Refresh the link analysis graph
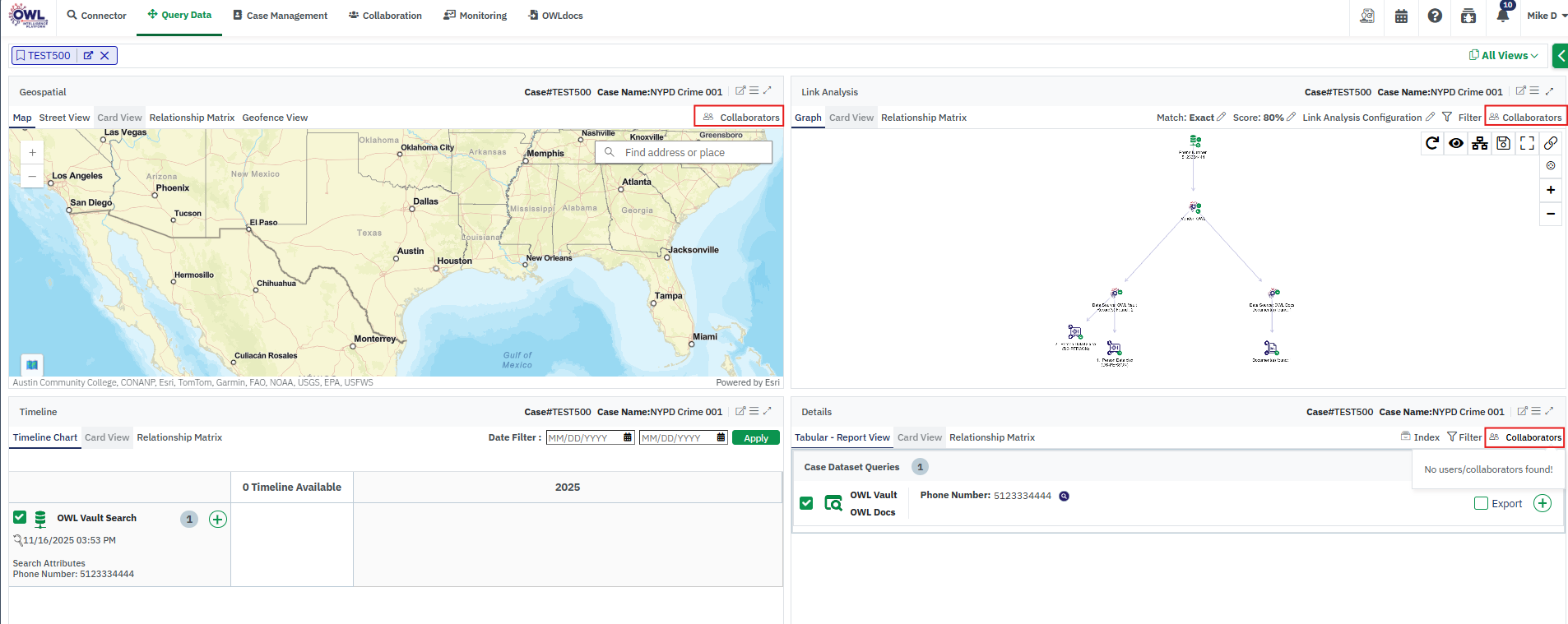The width and height of the screenshot is (1568, 624). tap(1432, 143)
